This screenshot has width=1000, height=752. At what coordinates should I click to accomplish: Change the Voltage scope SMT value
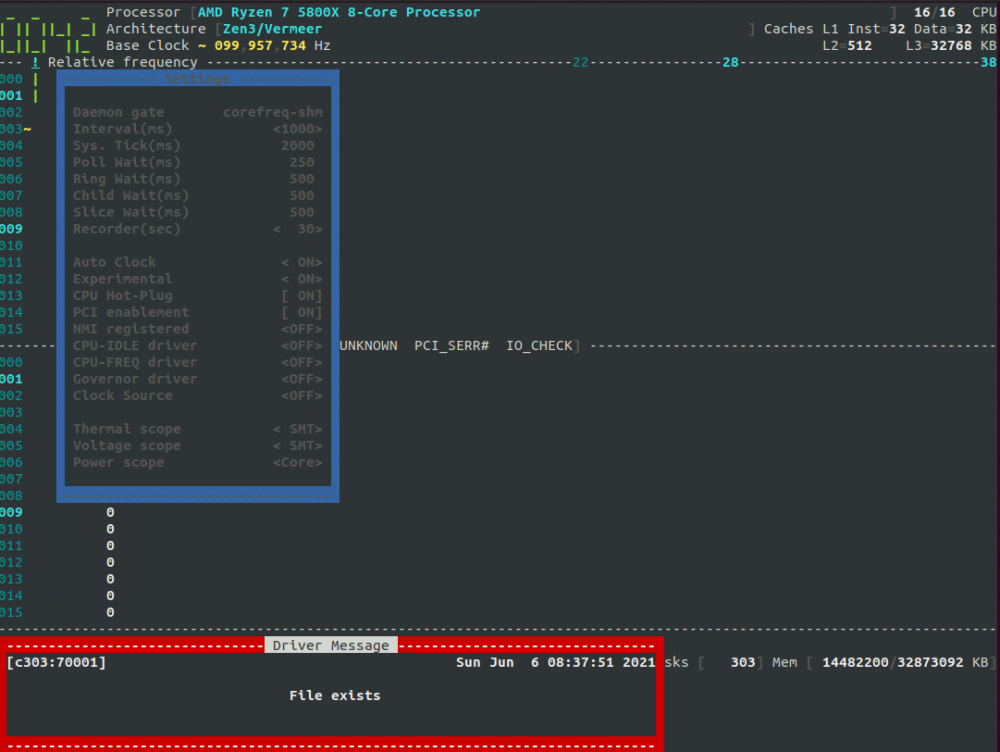tap(298, 445)
